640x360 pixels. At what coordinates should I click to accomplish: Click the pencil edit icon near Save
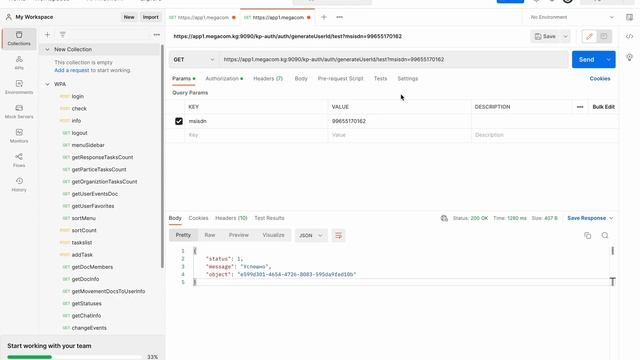589,36
